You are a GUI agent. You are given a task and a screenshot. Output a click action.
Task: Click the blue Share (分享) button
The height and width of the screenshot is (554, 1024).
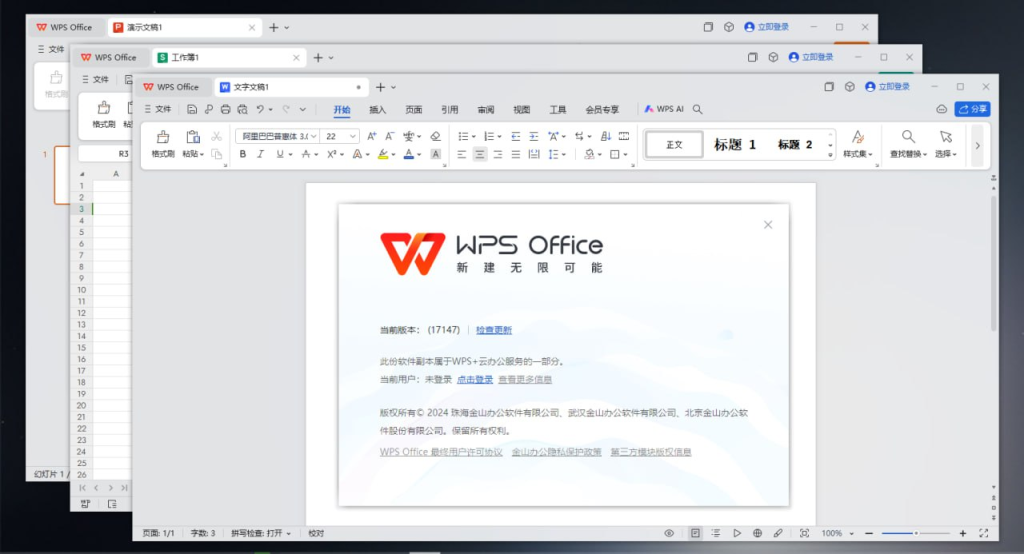[x=972, y=109]
